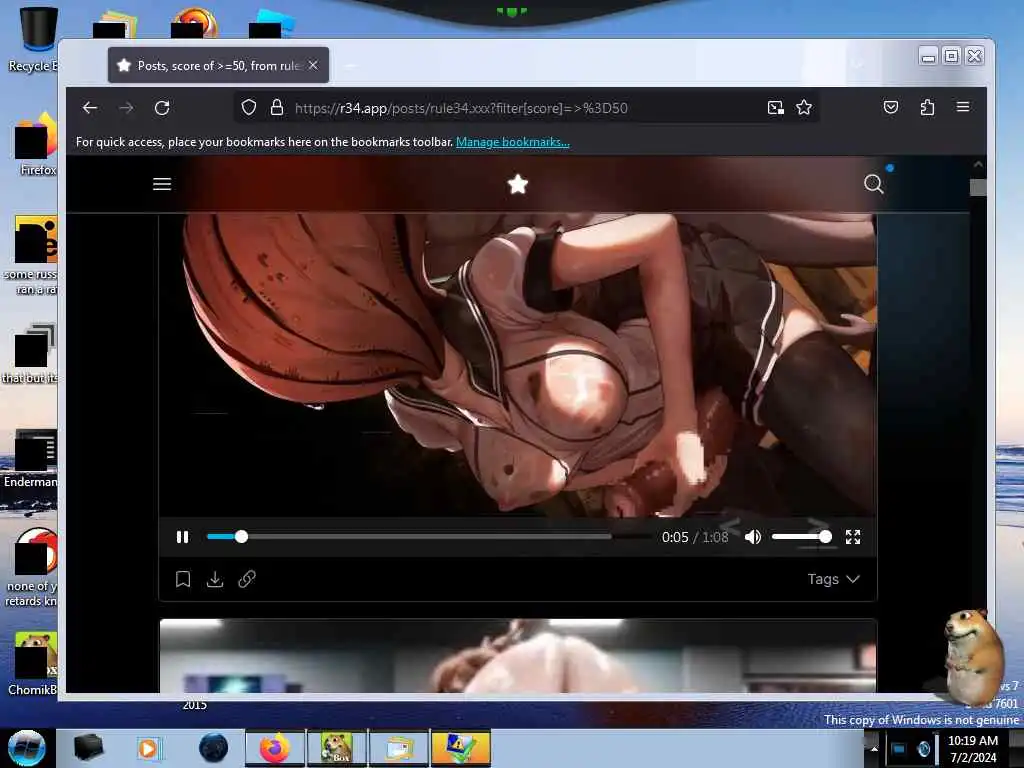The image size is (1024, 768).
Task: Click the video progress seek bar
Action: pos(427,537)
